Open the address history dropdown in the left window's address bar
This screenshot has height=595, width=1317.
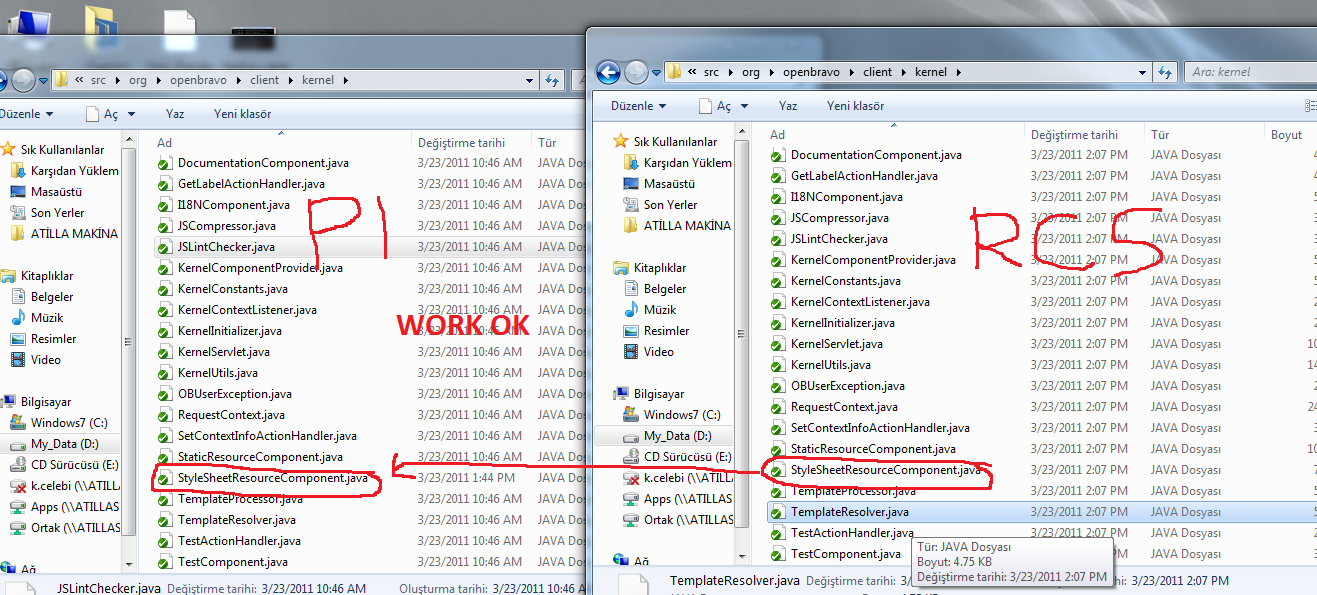coord(527,79)
